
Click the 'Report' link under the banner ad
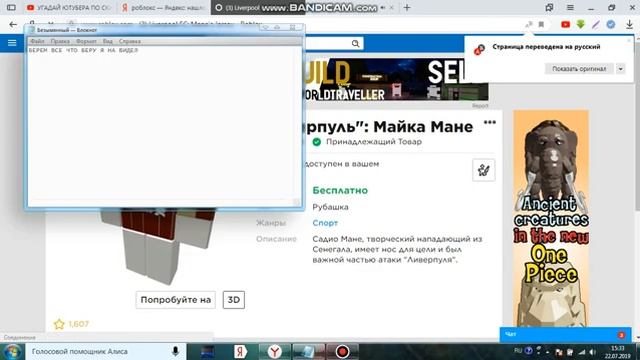click(480, 106)
